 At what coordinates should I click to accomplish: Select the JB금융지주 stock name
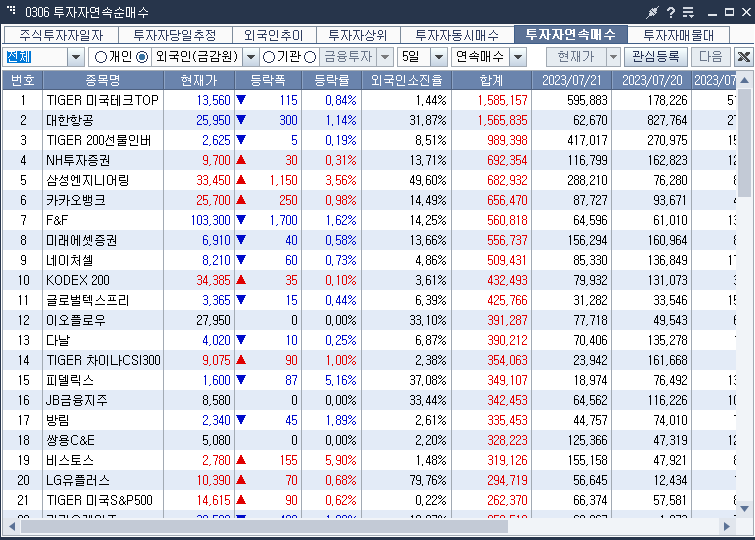coord(76,400)
